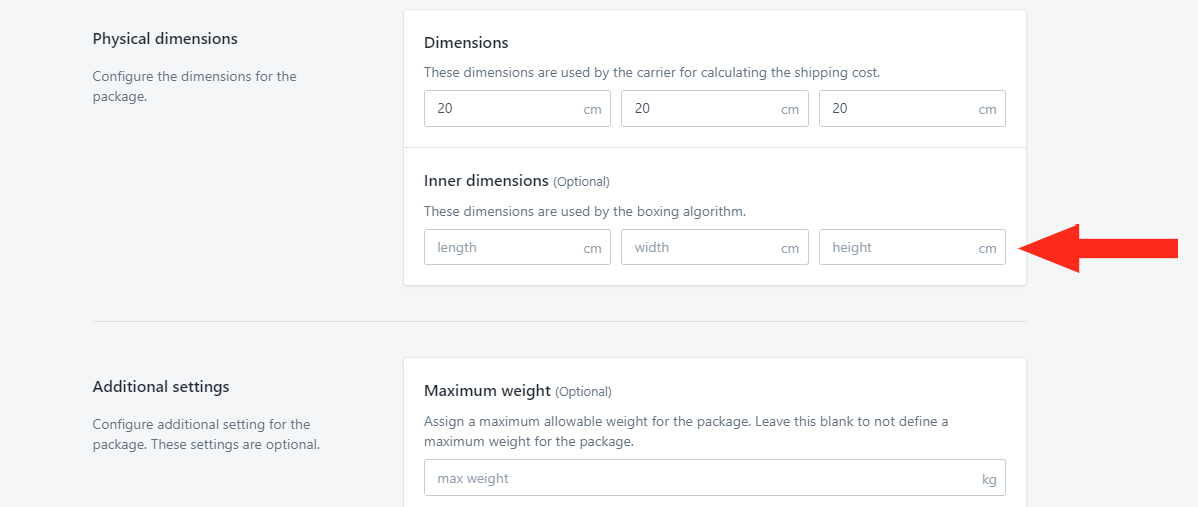
Task: Click the first Dimensions field showing 20
Action: click(x=517, y=108)
